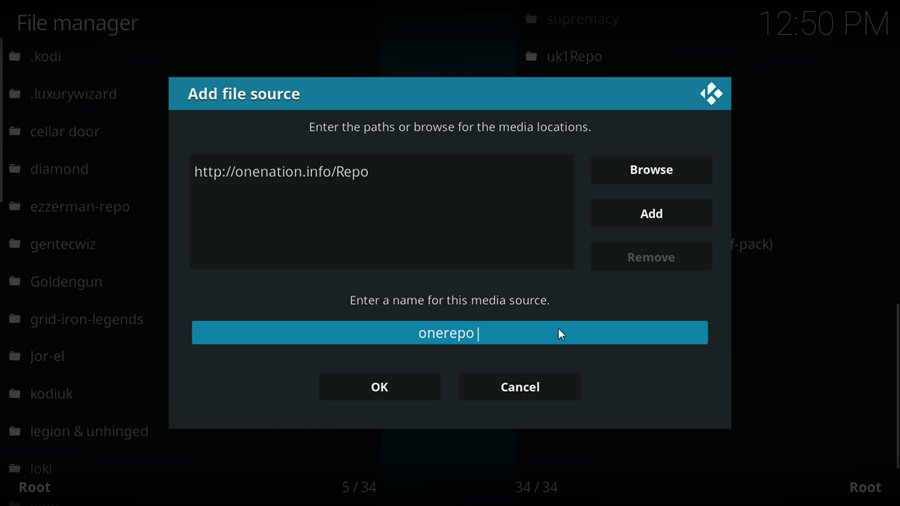Cancel the Add file source dialog

[x=519, y=387]
